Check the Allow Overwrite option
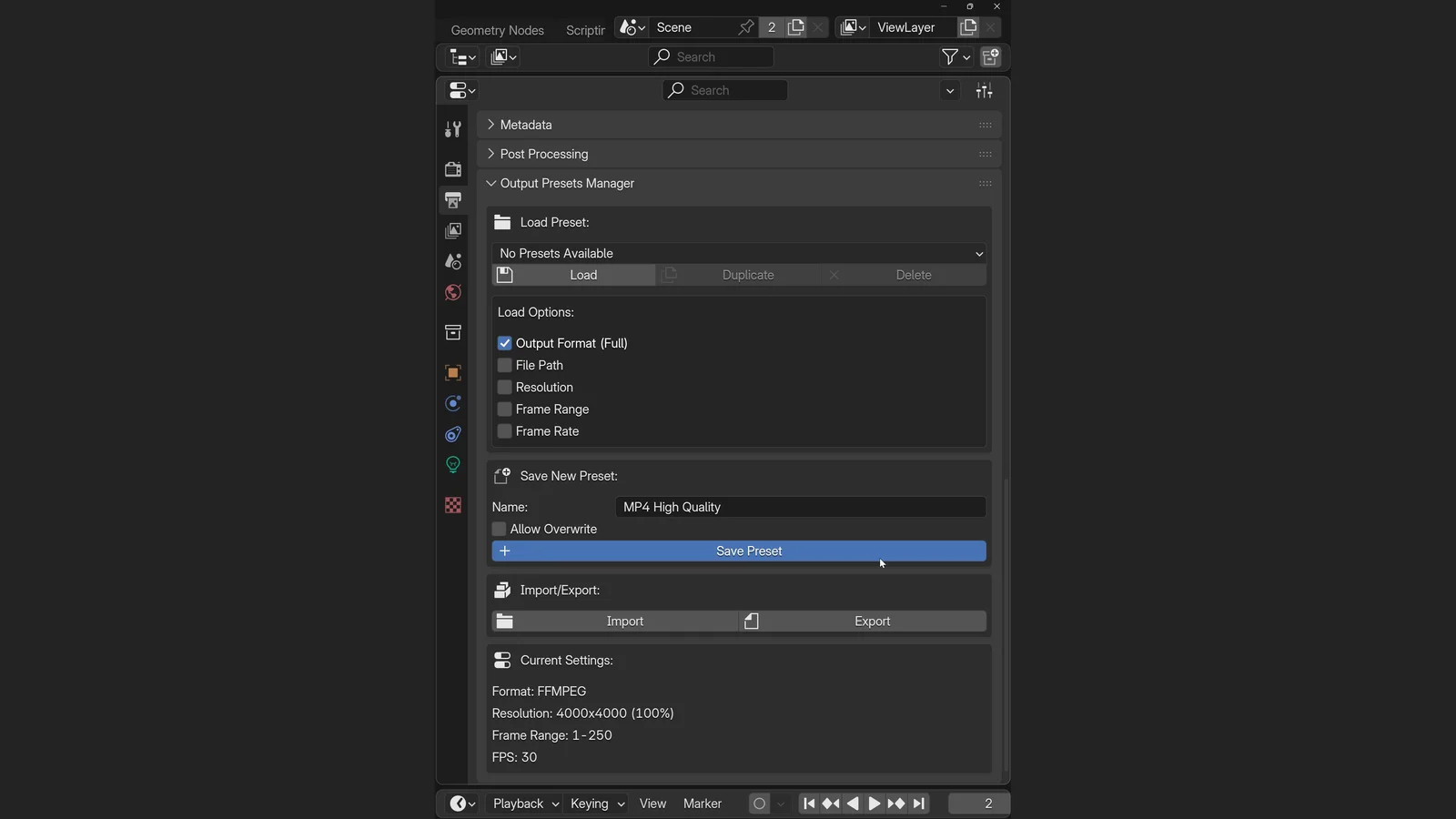The height and width of the screenshot is (819, 1456). tap(500, 529)
